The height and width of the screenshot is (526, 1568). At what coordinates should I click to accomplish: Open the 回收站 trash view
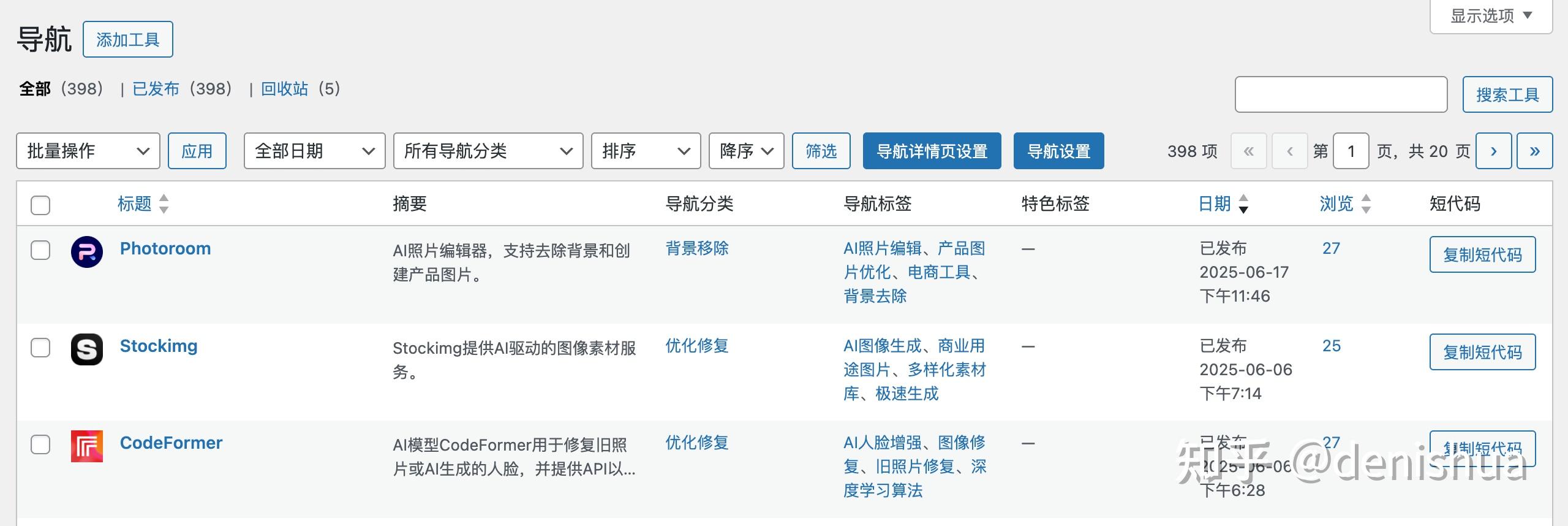[284, 89]
